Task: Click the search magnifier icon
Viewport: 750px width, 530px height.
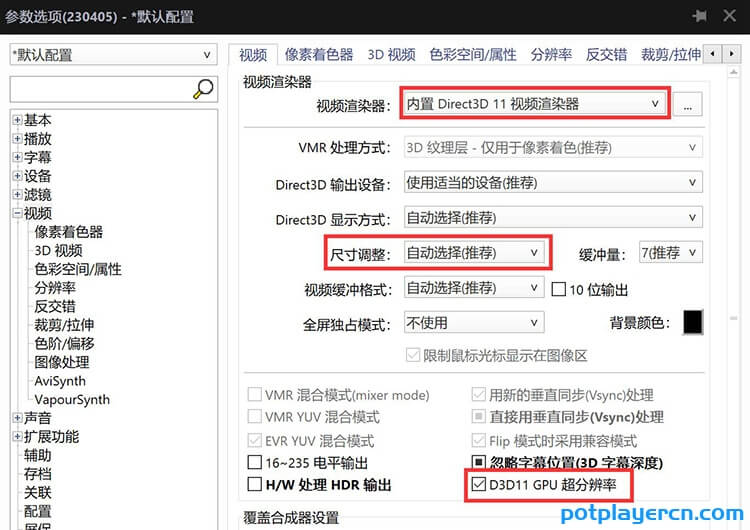Action: (203, 89)
